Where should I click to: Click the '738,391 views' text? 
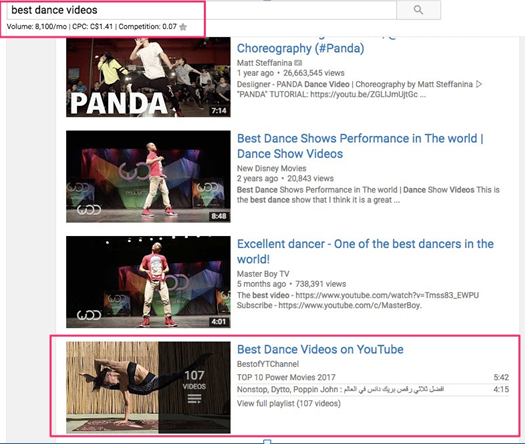tap(320, 284)
